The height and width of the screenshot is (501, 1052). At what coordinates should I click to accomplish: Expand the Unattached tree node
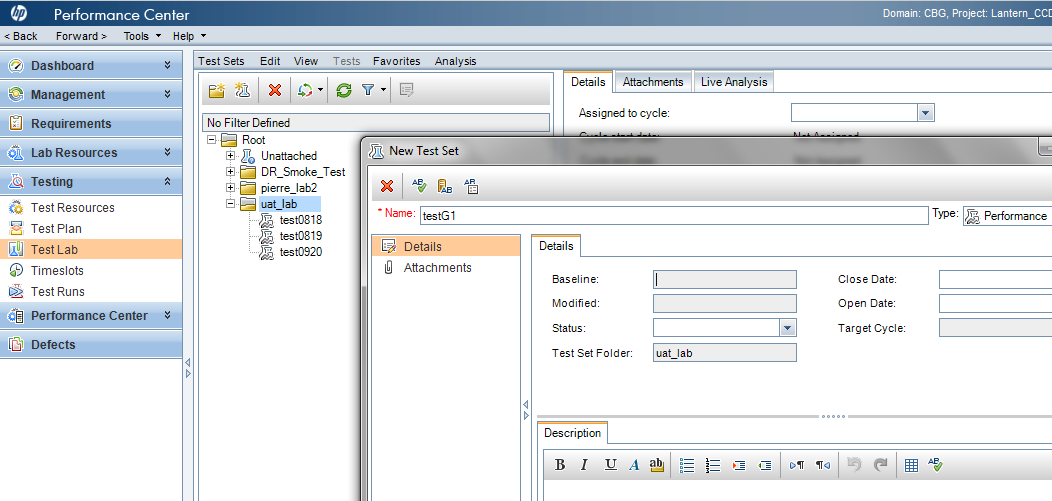(x=231, y=156)
